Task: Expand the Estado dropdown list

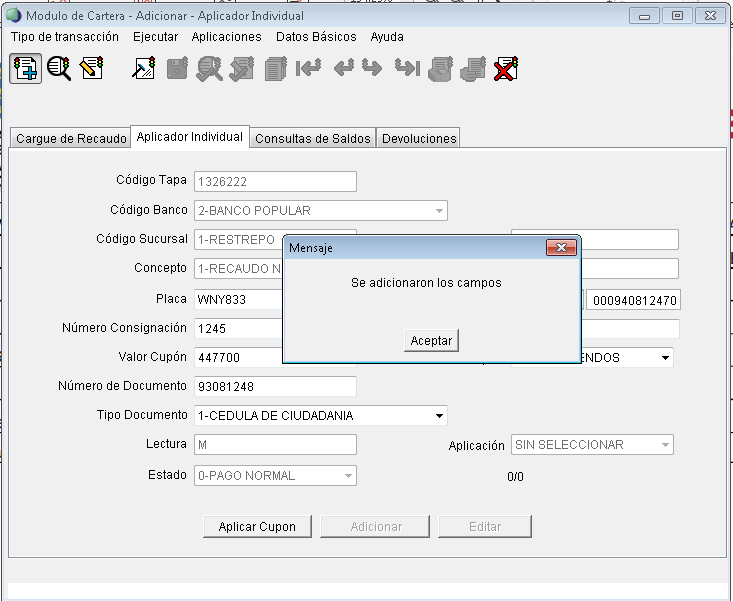Action: pyautogui.click(x=348, y=476)
